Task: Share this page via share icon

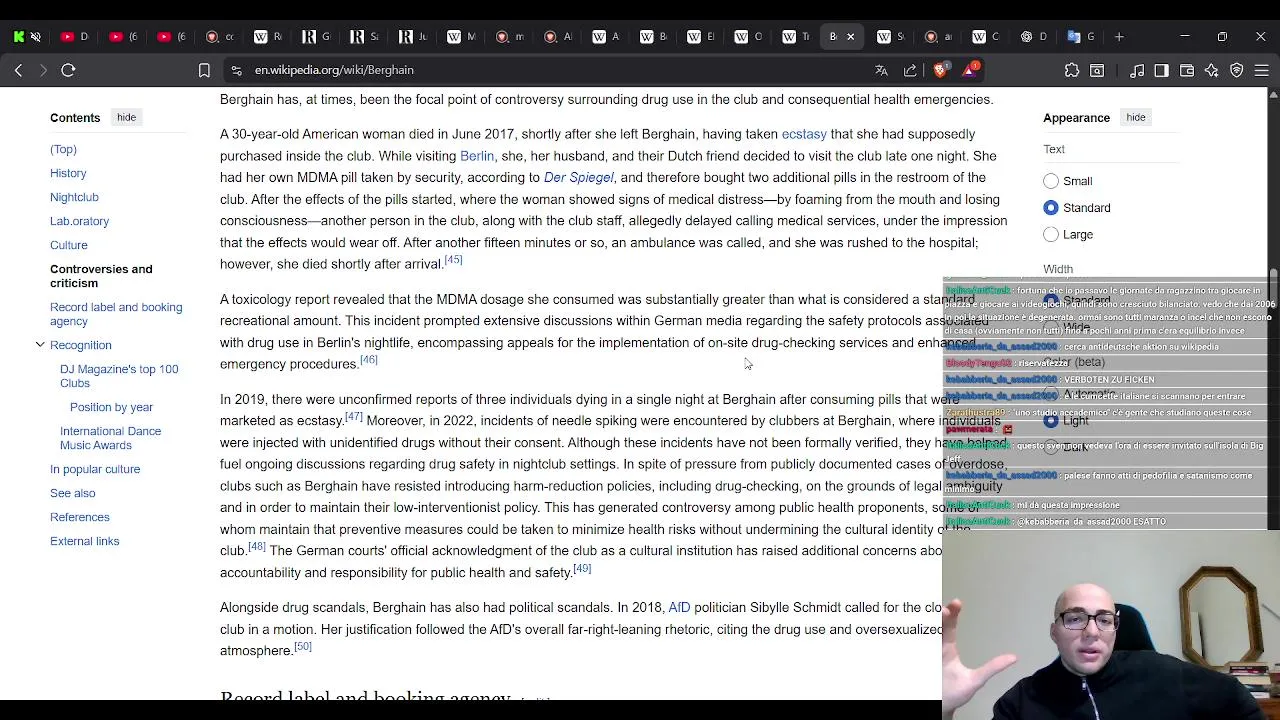Action: click(x=910, y=70)
